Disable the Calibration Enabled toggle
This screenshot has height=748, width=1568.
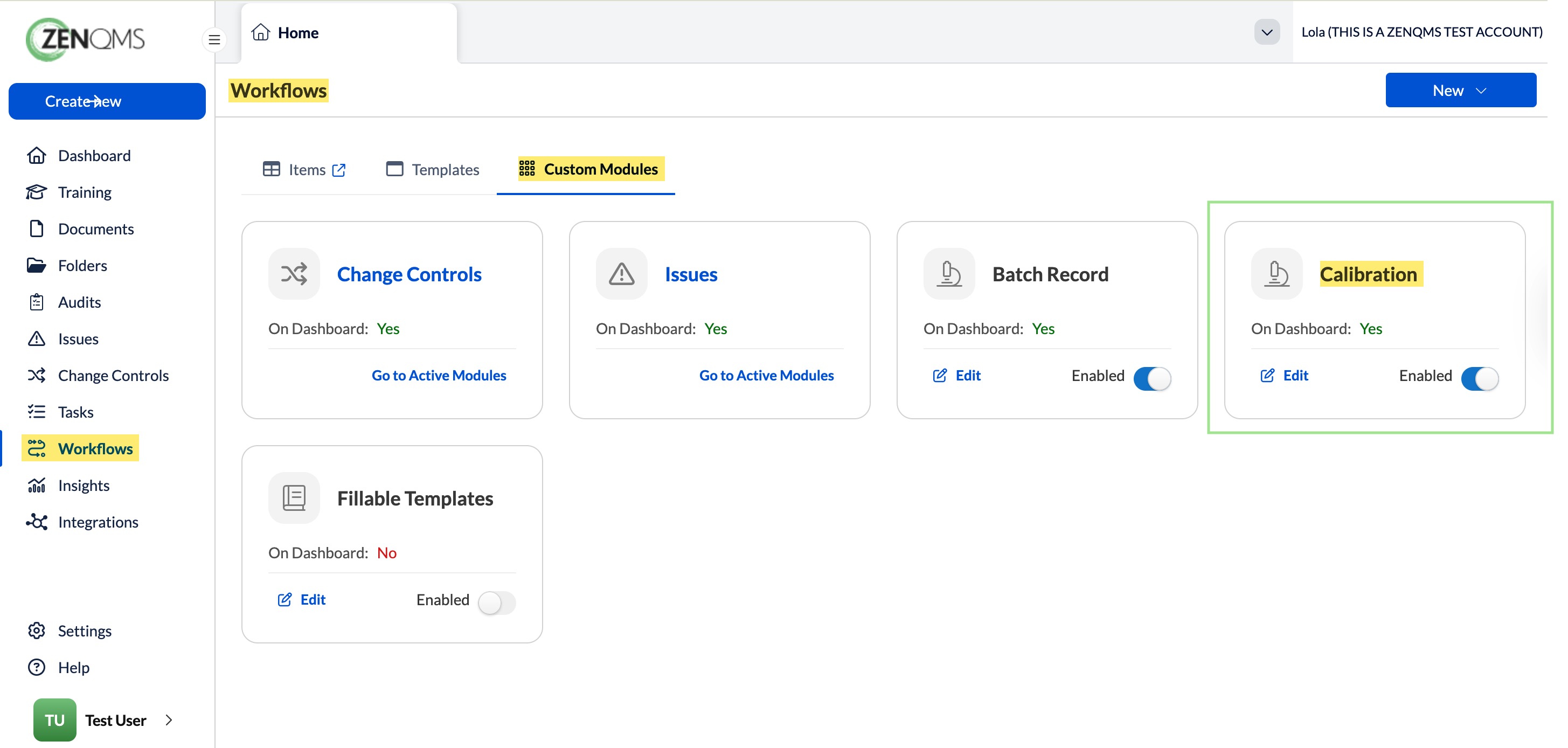point(1480,378)
